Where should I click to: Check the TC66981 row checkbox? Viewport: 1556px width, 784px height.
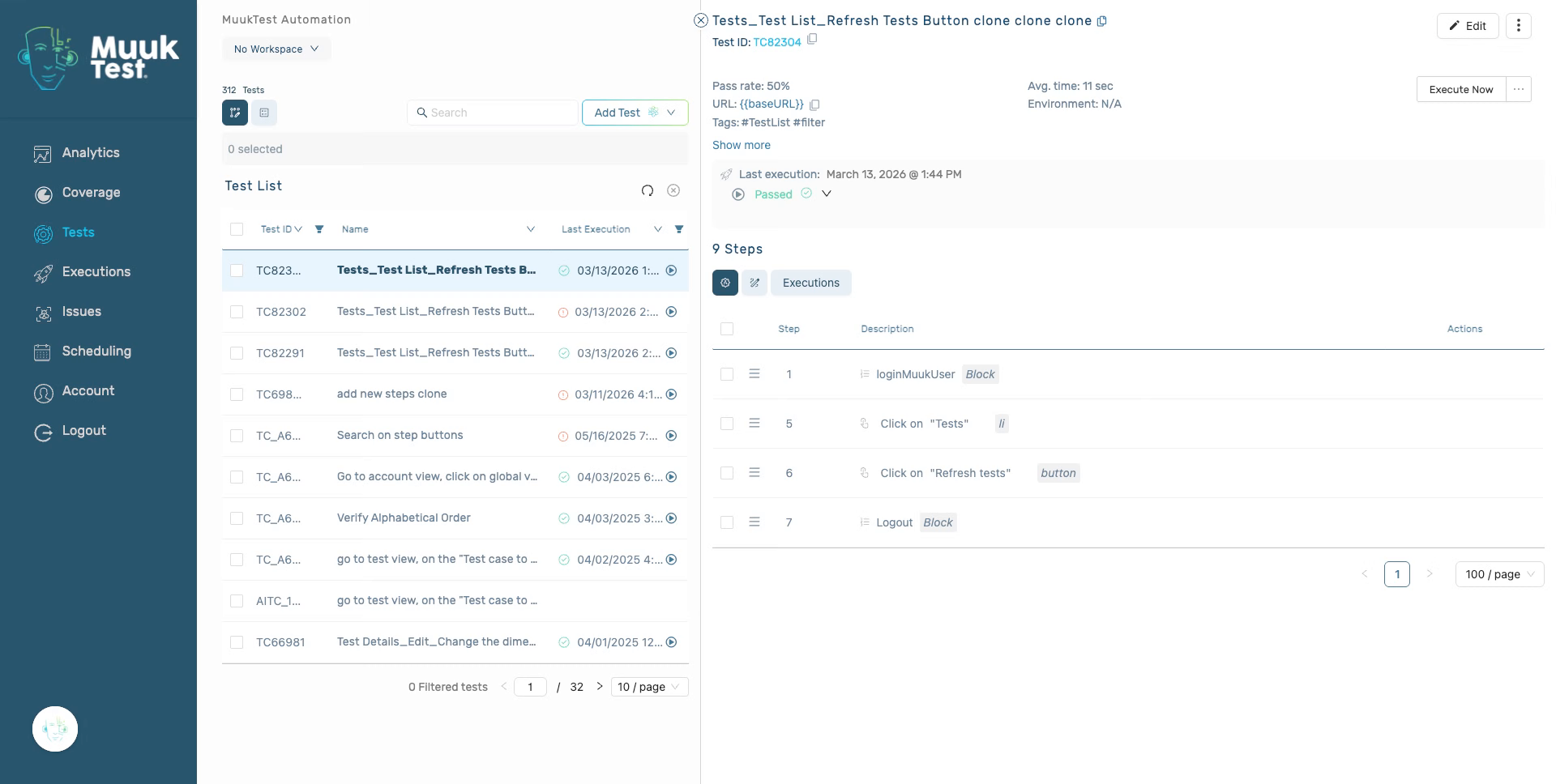click(237, 642)
